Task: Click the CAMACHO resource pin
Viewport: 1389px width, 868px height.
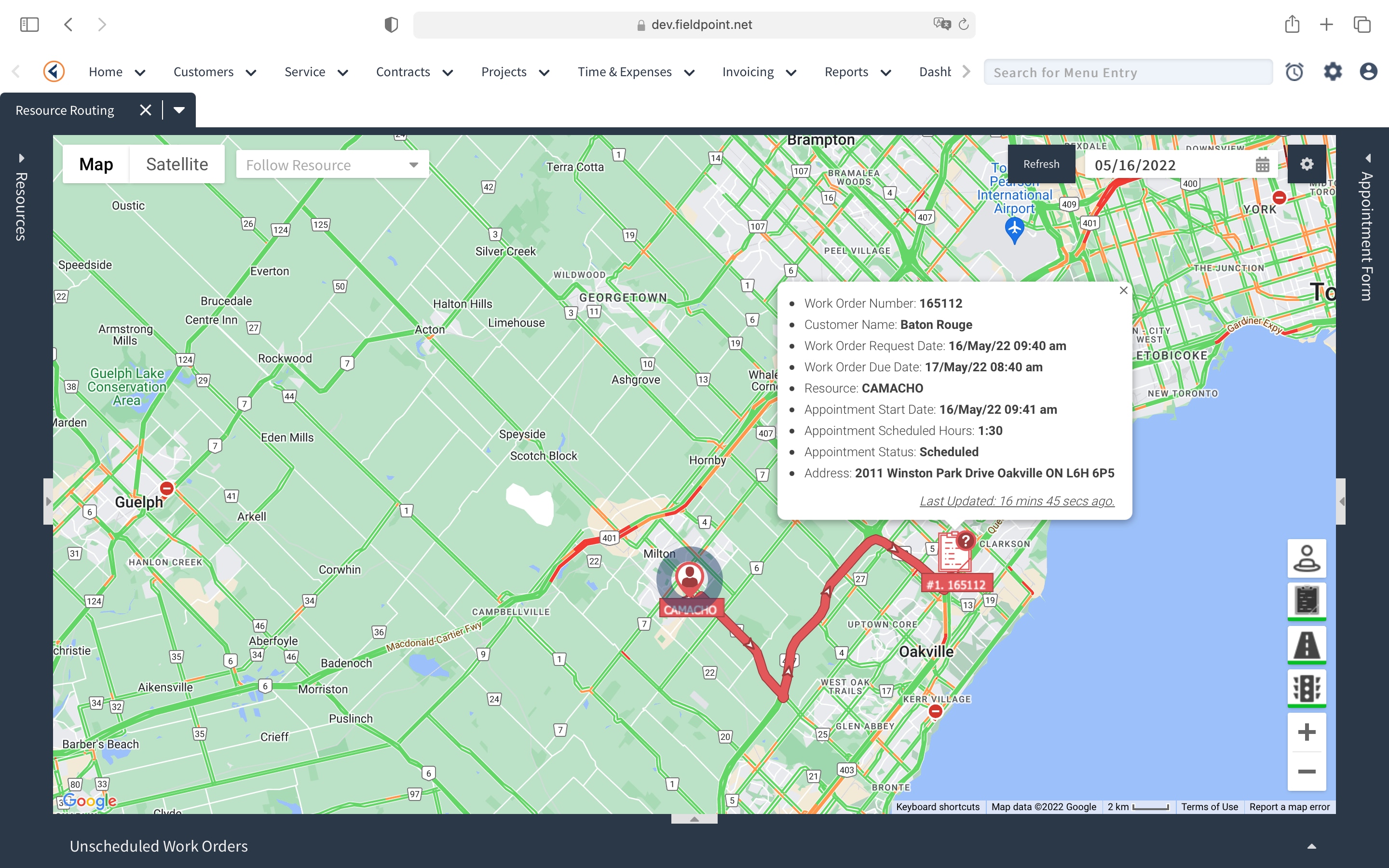Action: coord(689,577)
